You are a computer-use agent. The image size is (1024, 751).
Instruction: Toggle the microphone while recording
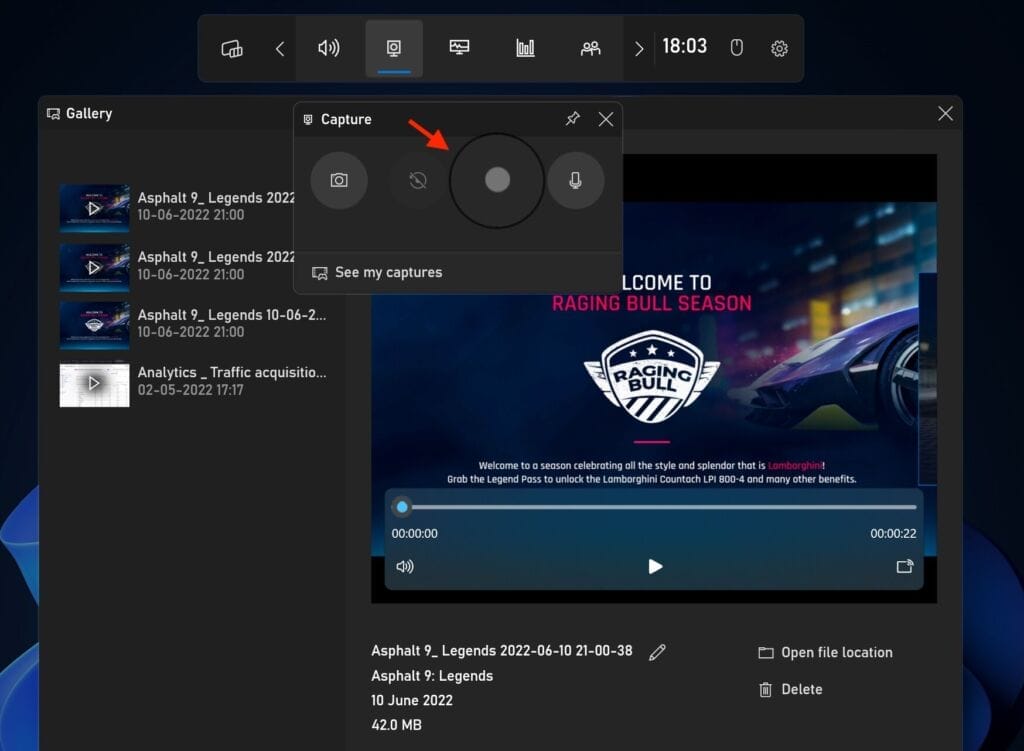(575, 180)
